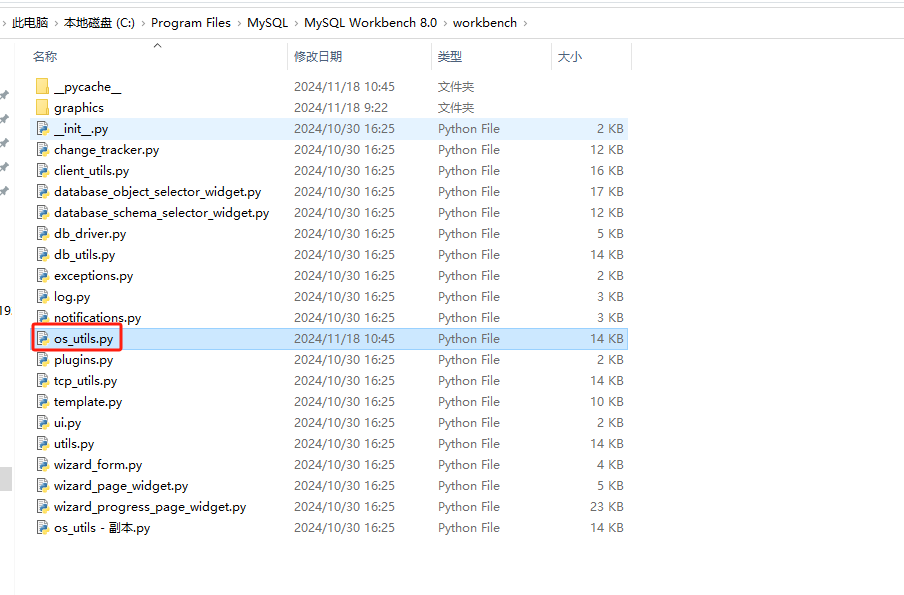Click the ui.py file icon
This screenshot has width=904, height=595.
43,423
